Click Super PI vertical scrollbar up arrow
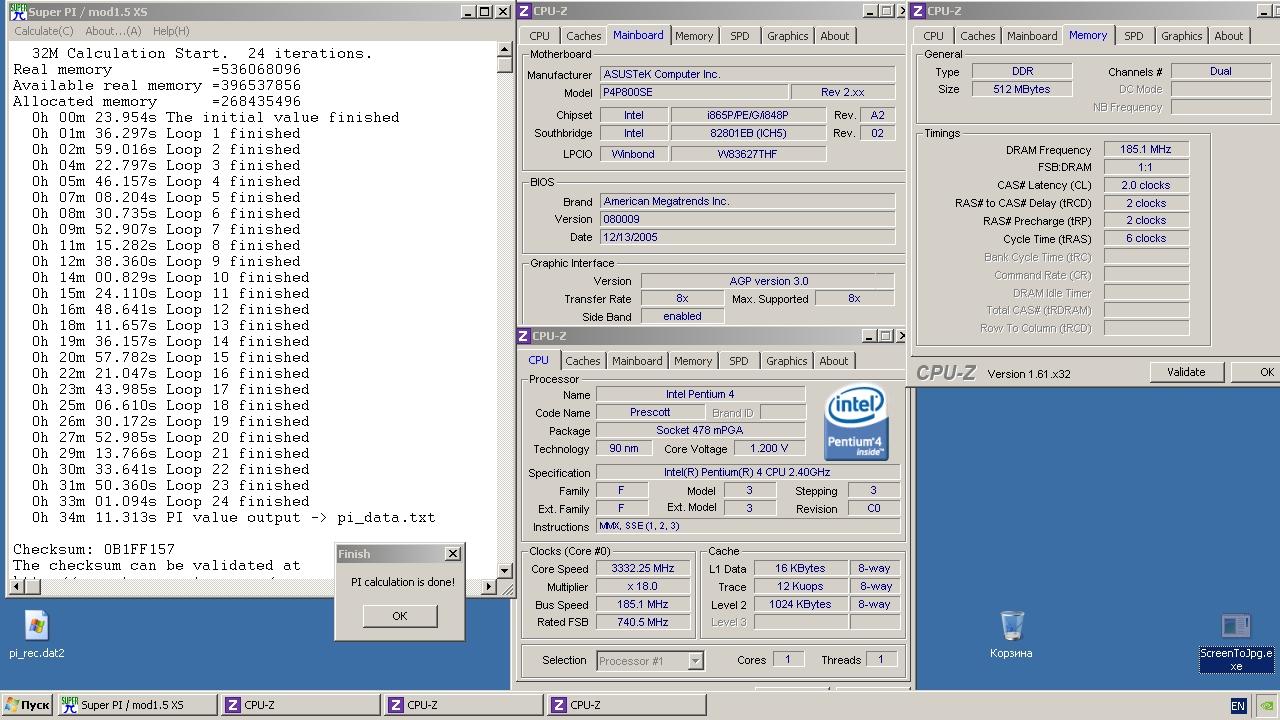 click(505, 50)
